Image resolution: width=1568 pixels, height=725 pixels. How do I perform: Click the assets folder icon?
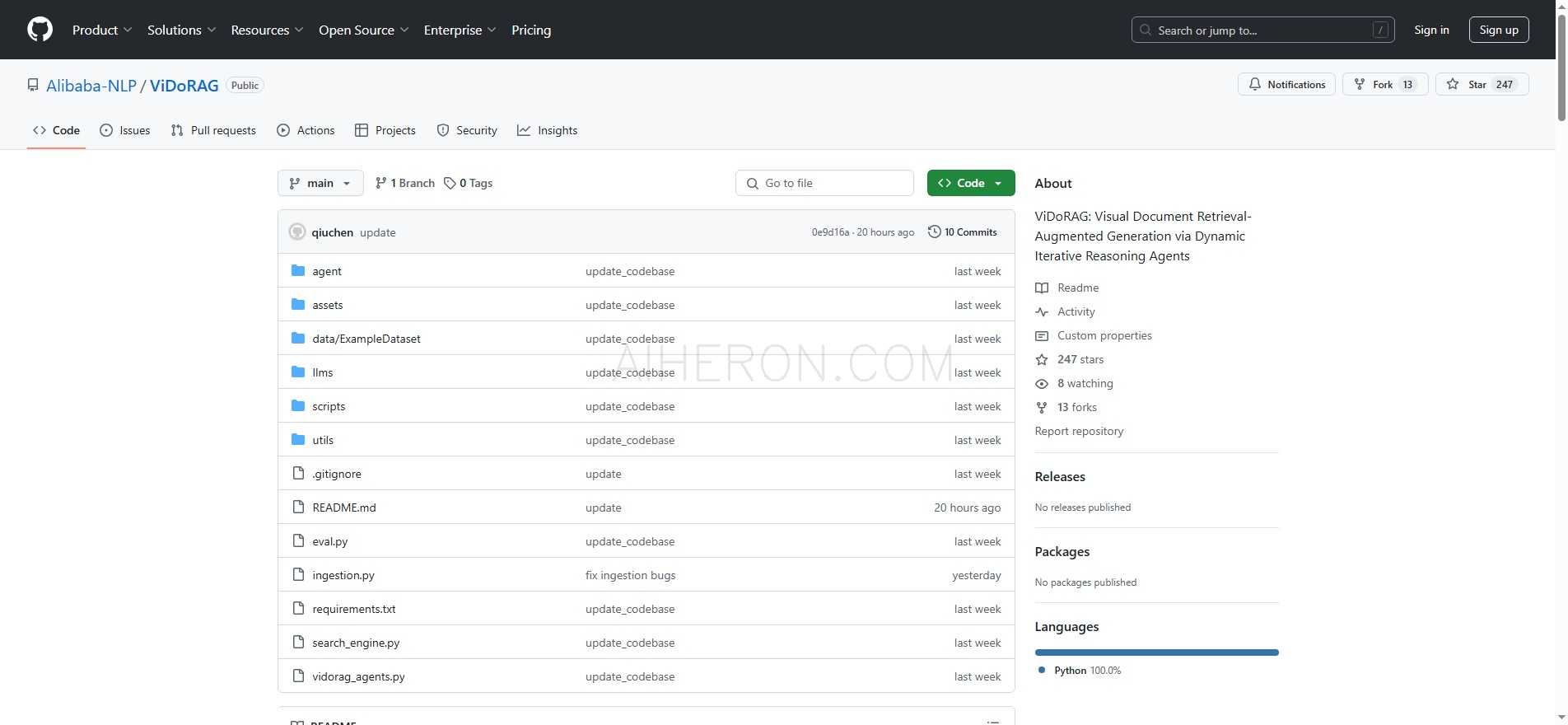click(298, 305)
